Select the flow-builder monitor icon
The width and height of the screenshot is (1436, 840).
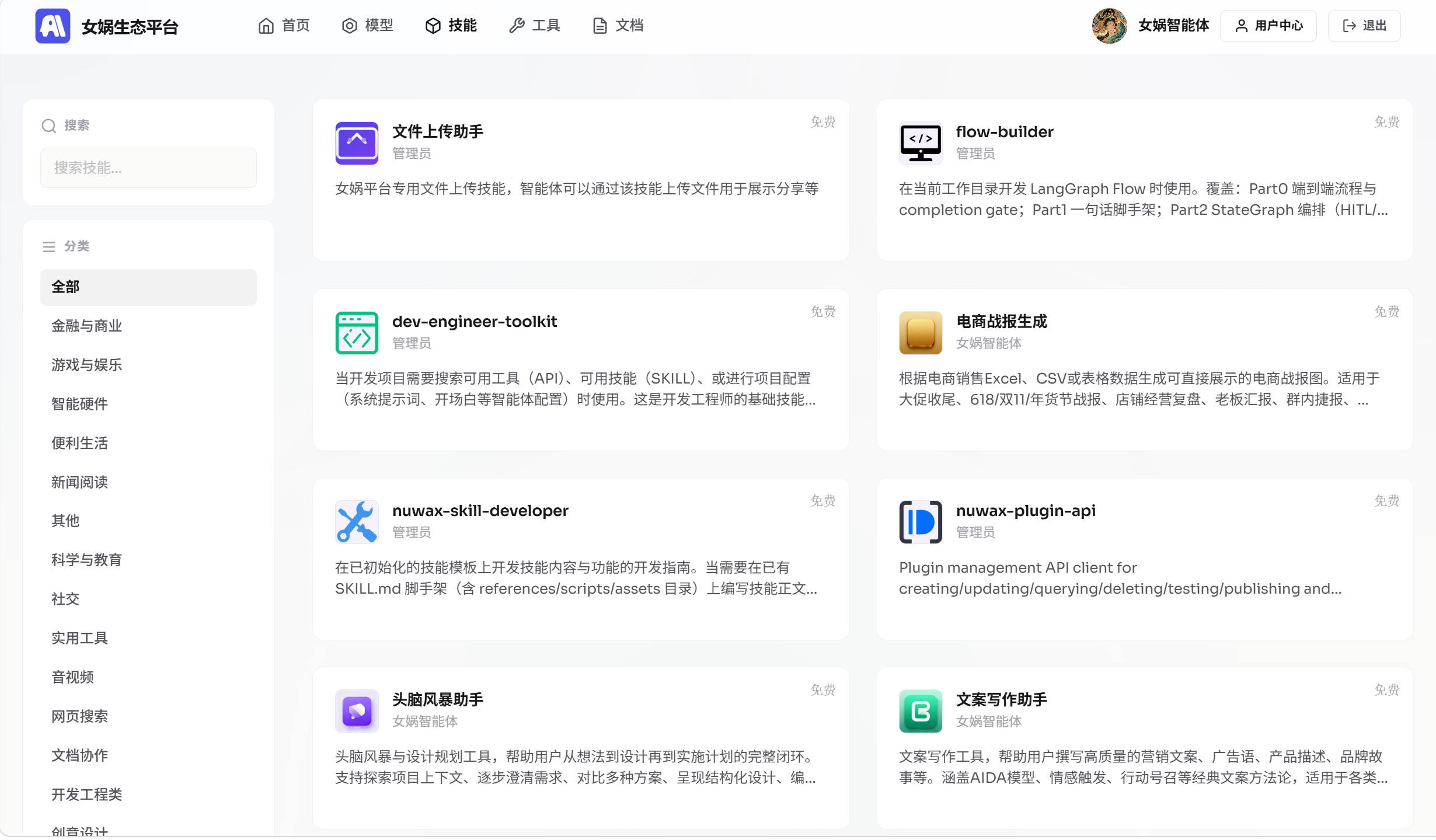point(921,143)
